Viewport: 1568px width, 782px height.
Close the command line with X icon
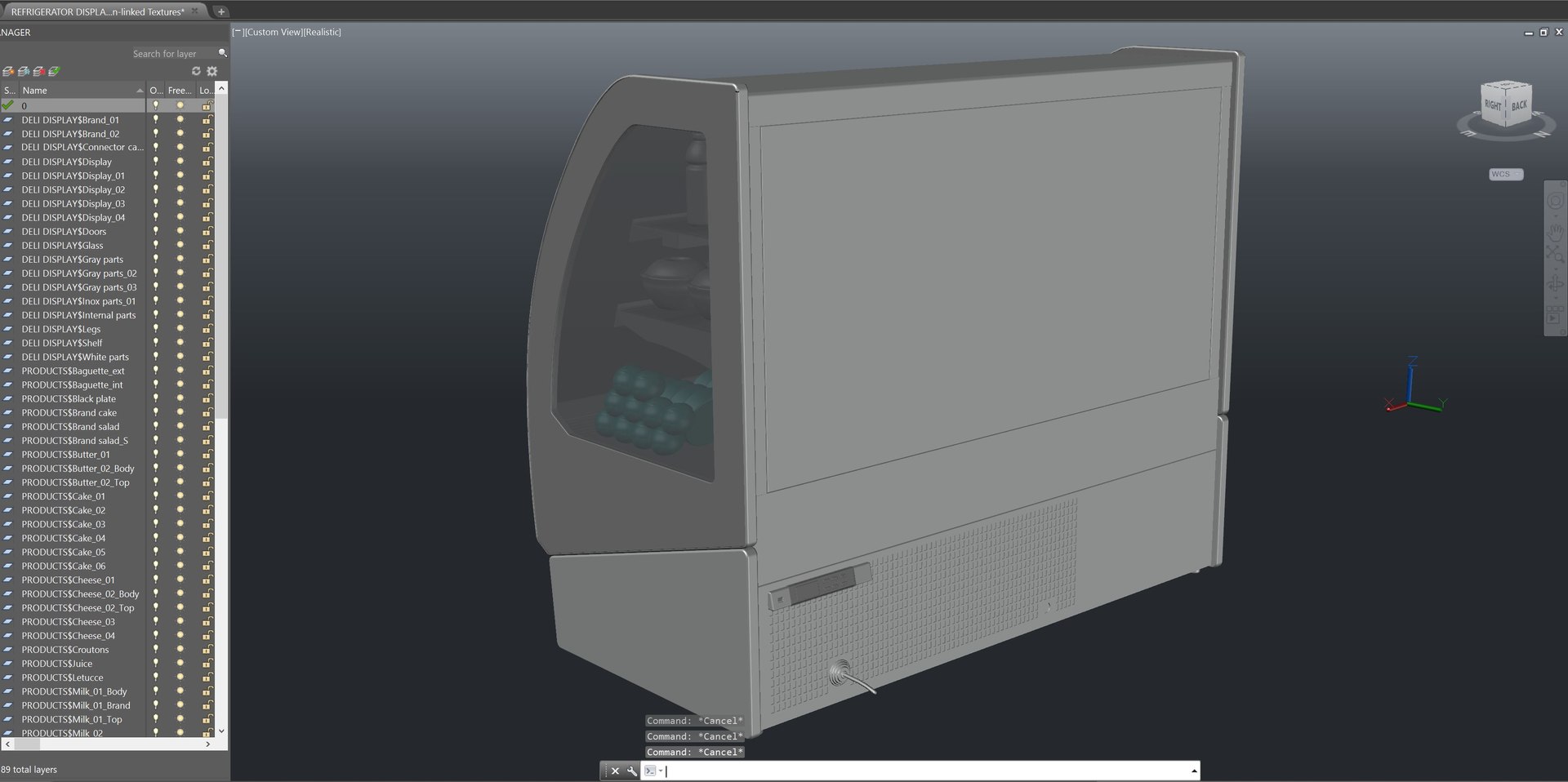coord(615,771)
